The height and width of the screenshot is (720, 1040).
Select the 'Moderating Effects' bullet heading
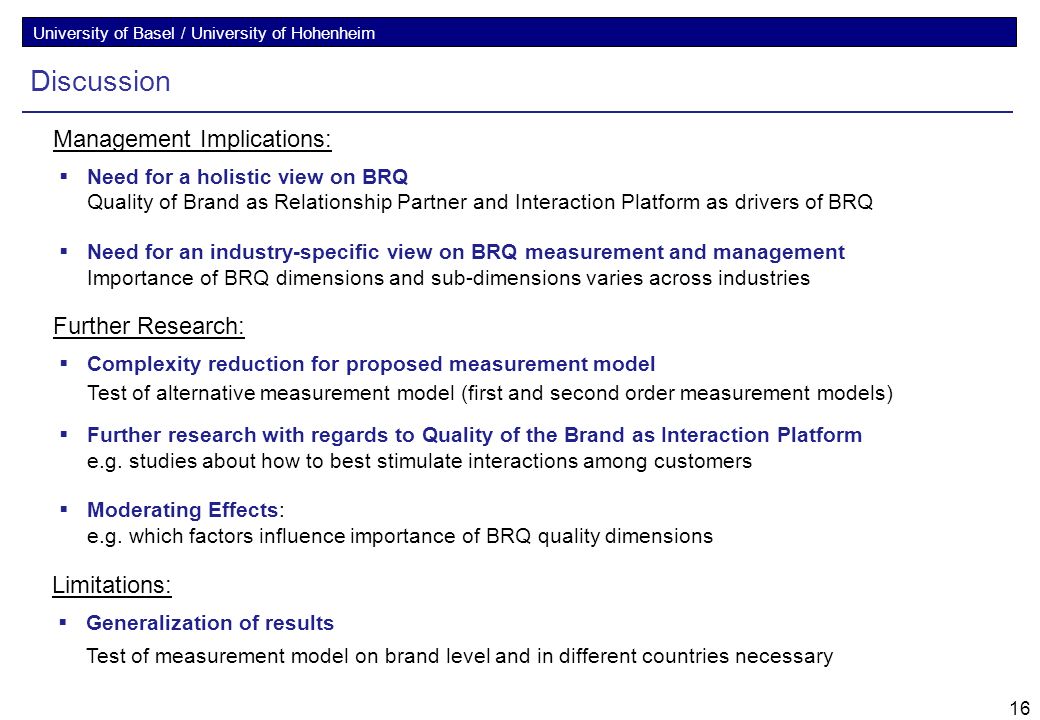pyautogui.click(x=182, y=510)
